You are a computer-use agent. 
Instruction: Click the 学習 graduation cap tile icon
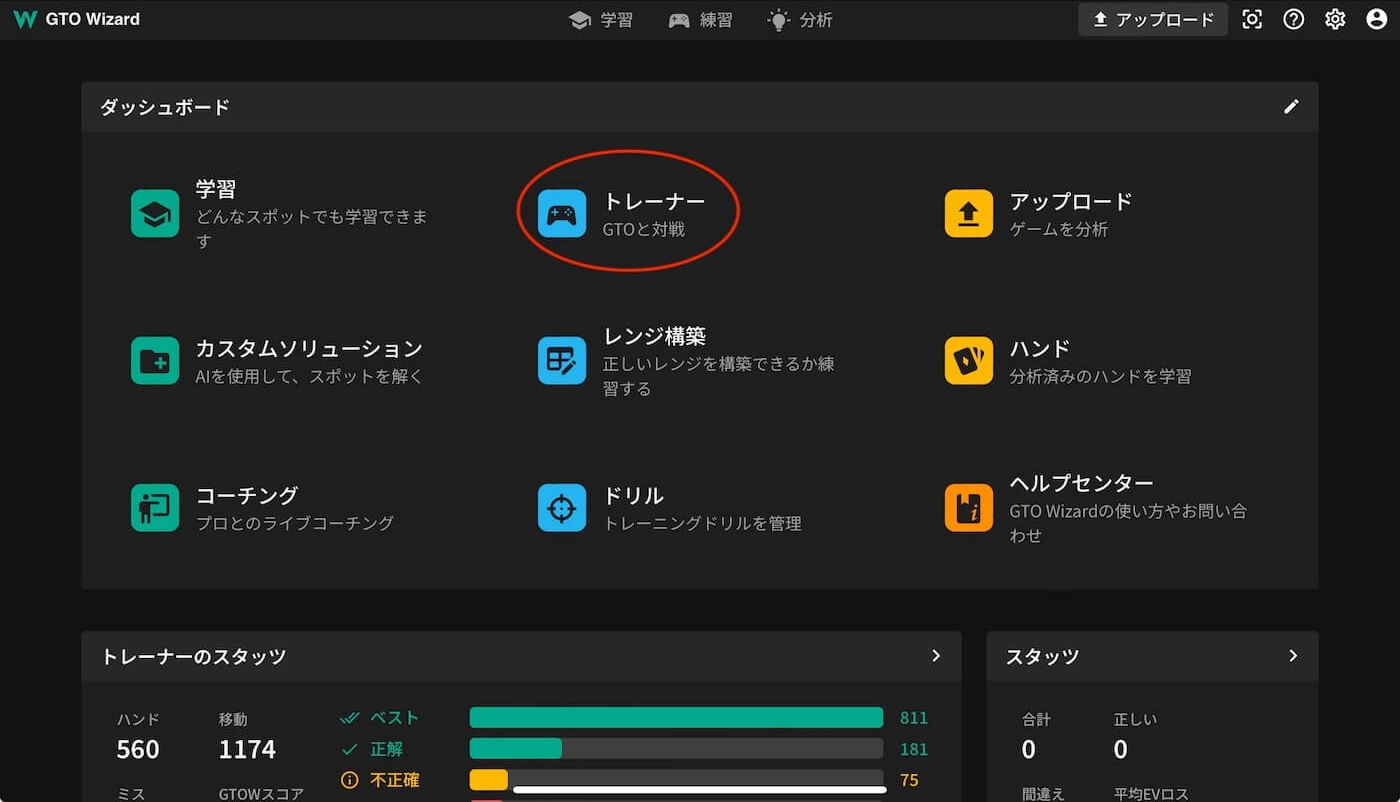(x=155, y=214)
